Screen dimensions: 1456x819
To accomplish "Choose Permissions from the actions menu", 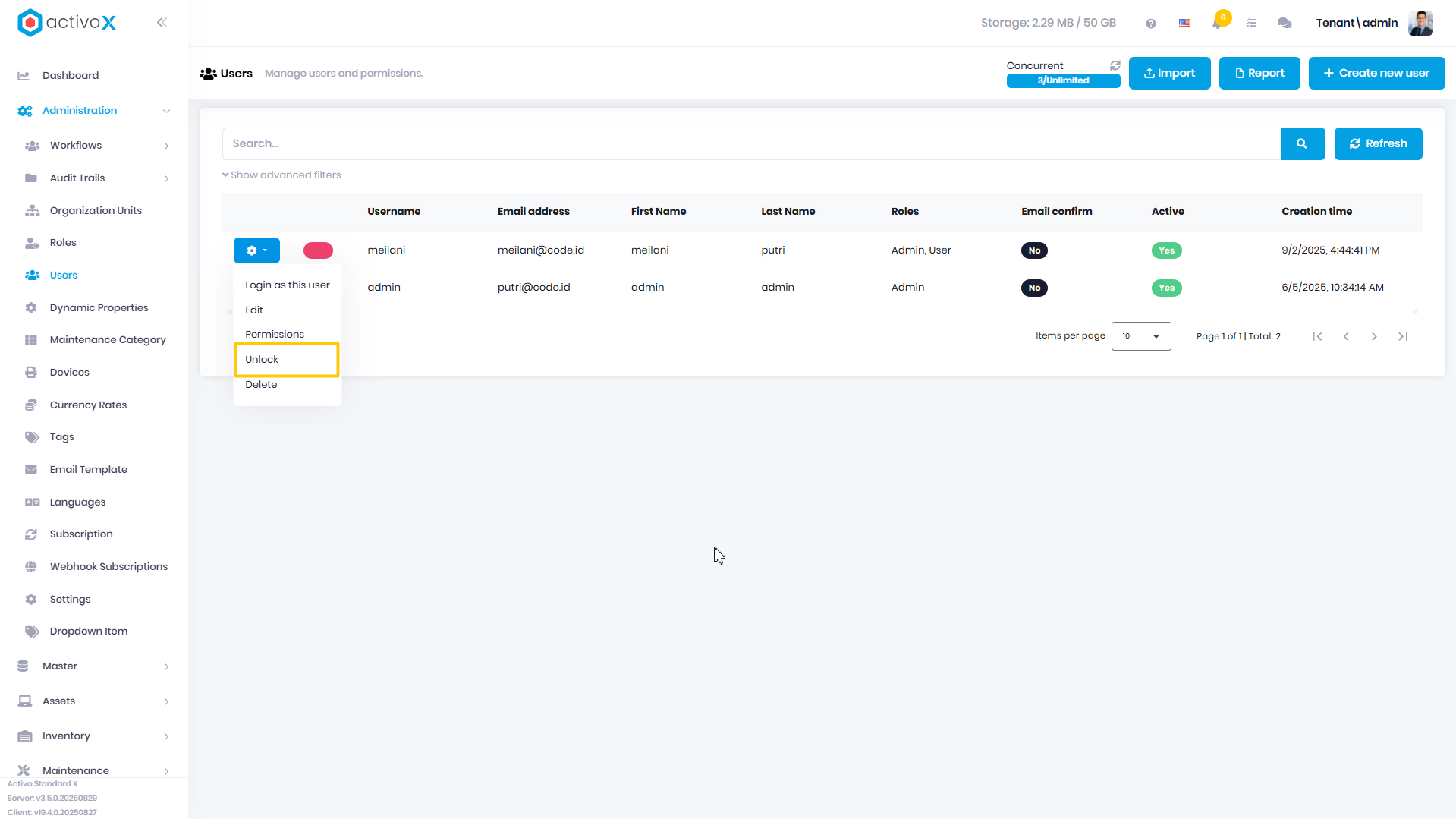I will [x=275, y=335].
